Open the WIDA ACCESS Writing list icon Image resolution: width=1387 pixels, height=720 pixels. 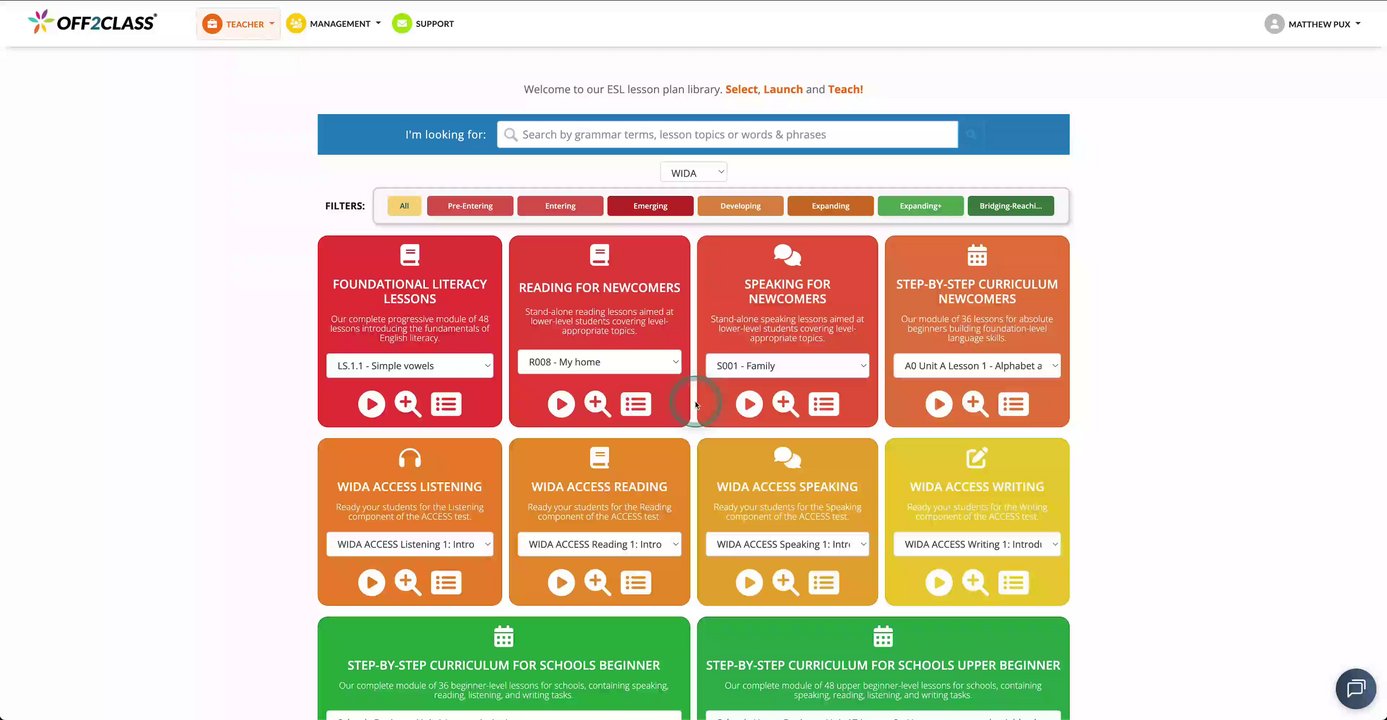pos(1014,582)
